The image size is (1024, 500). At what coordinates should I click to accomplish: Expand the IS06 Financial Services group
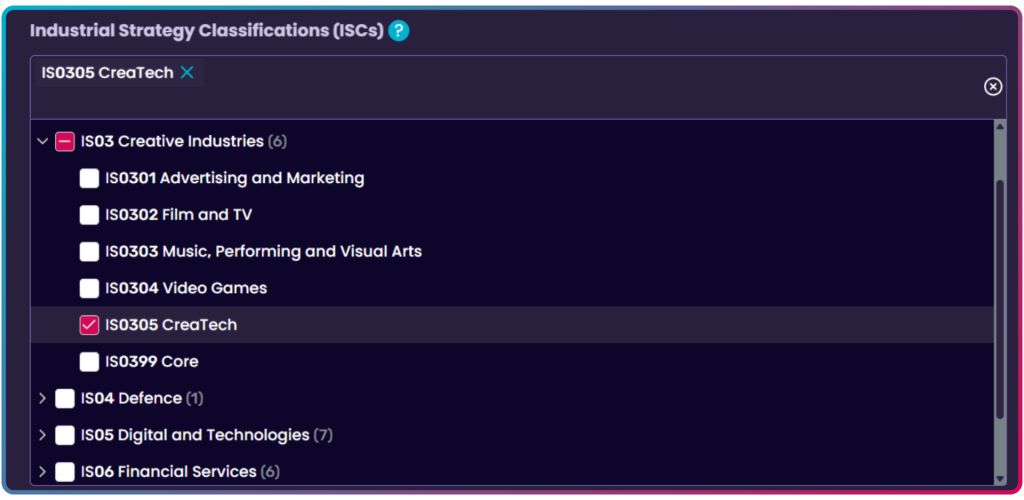42,472
